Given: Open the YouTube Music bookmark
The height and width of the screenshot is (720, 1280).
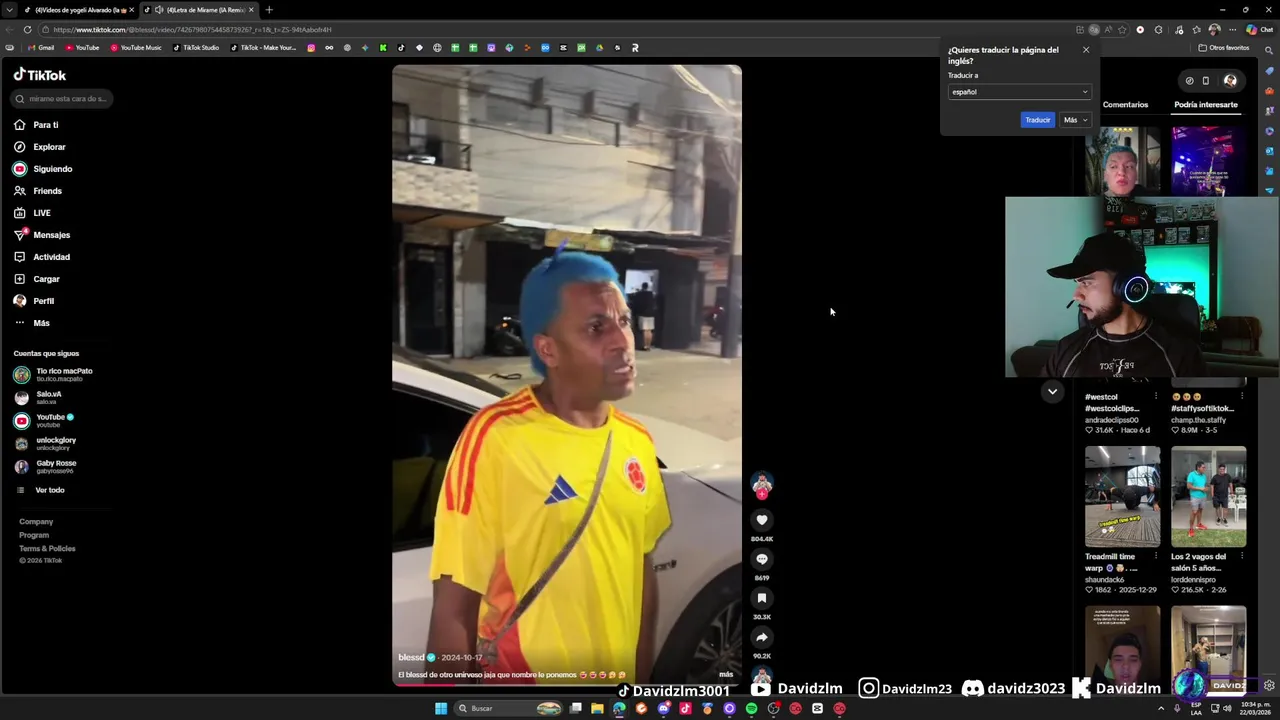Looking at the screenshot, I should (x=136, y=48).
